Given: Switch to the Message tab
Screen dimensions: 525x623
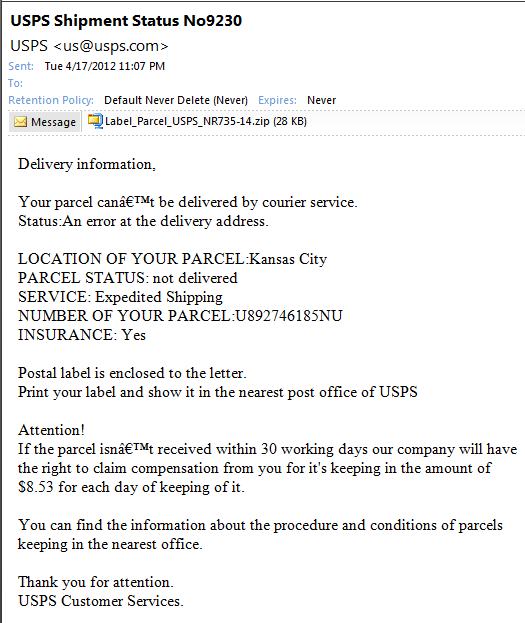Looking at the screenshot, I should coord(45,122).
